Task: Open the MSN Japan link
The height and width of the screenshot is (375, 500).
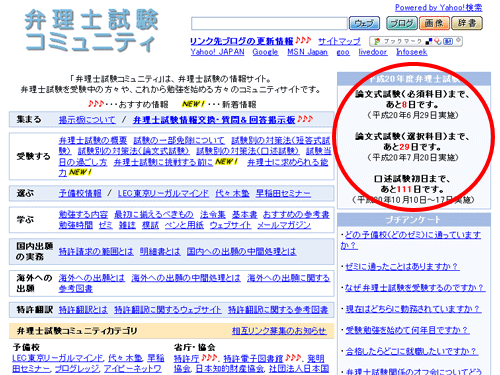Action: [x=307, y=52]
